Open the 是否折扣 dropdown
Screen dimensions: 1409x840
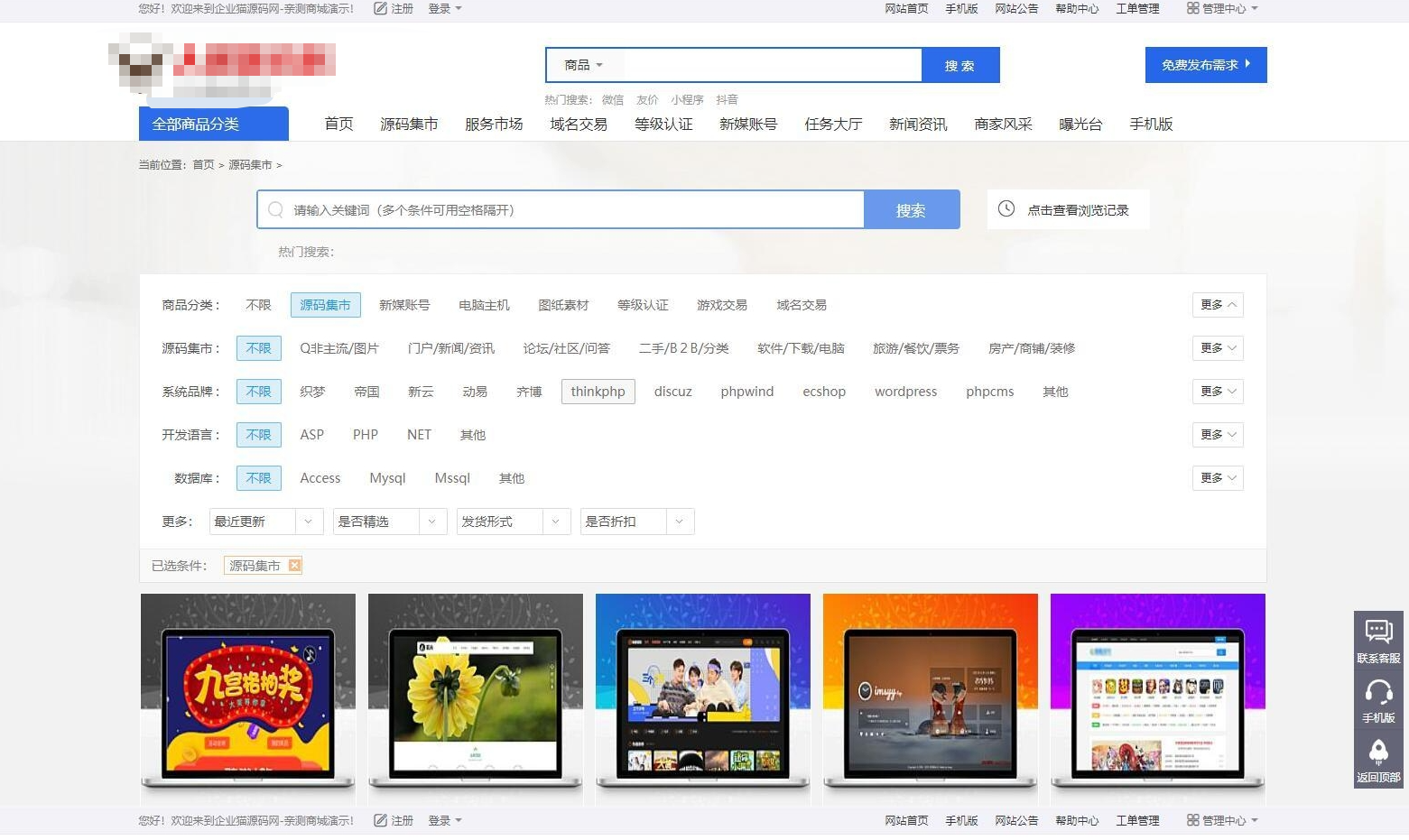(x=637, y=522)
